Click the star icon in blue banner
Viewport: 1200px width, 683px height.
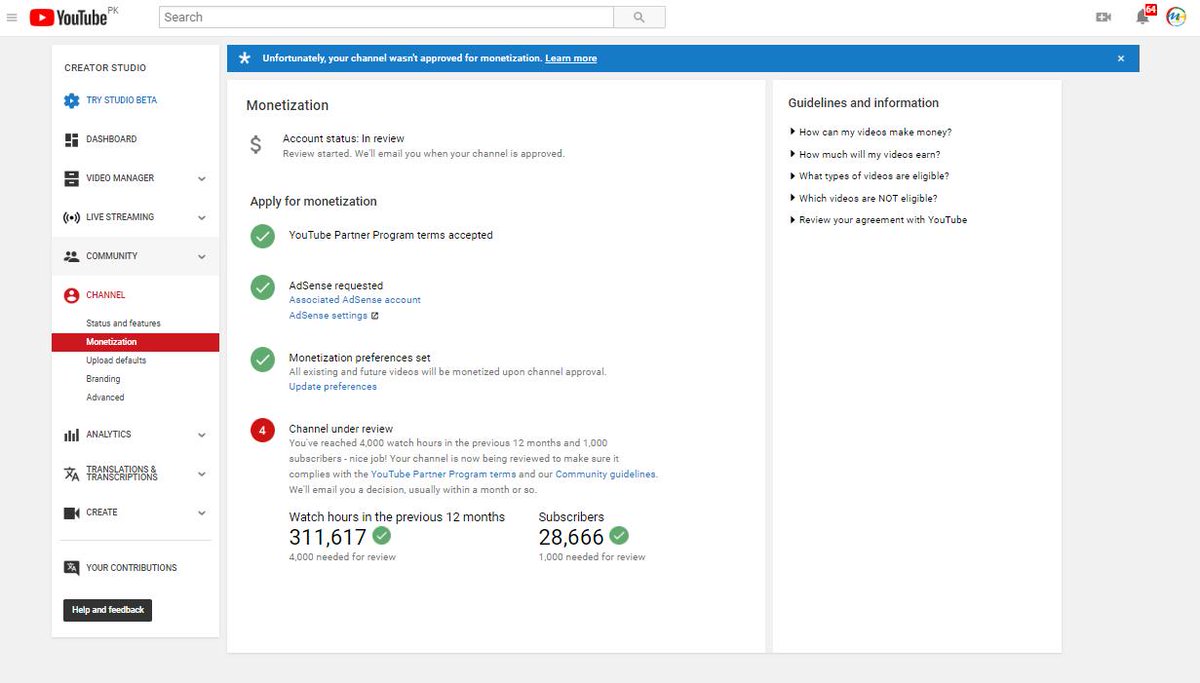pyautogui.click(x=244, y=58)
